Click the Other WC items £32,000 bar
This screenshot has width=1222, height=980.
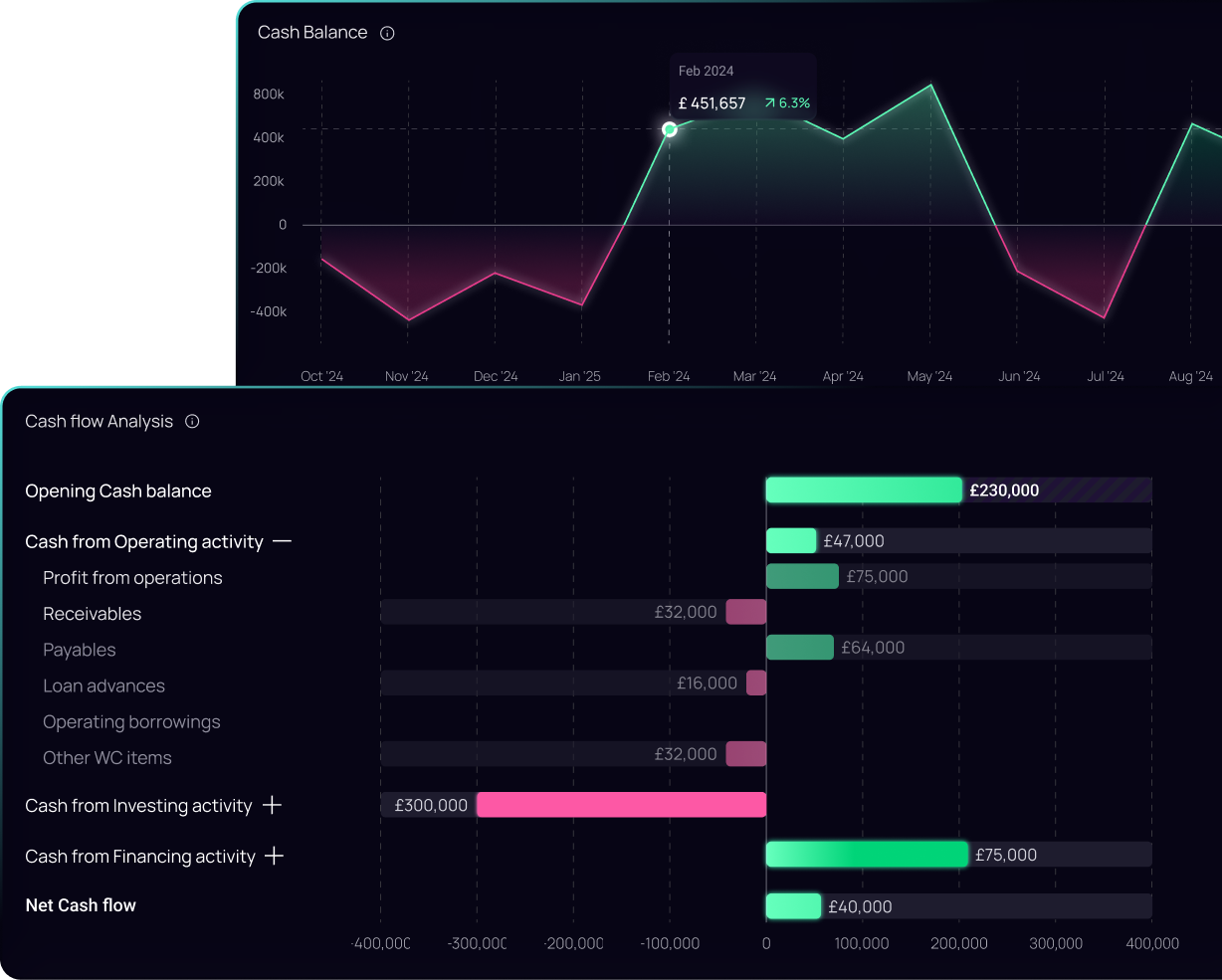click(x=746, y=754)
